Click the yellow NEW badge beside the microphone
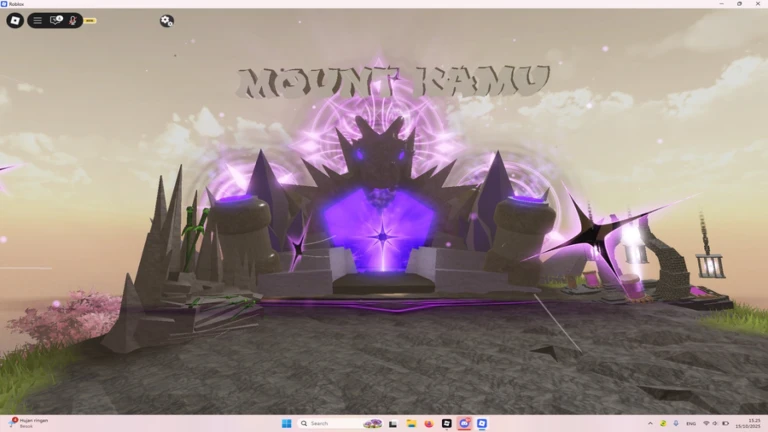Image resolution: width=768 pixels, height=432 pixels. click(x=90, y=21)
